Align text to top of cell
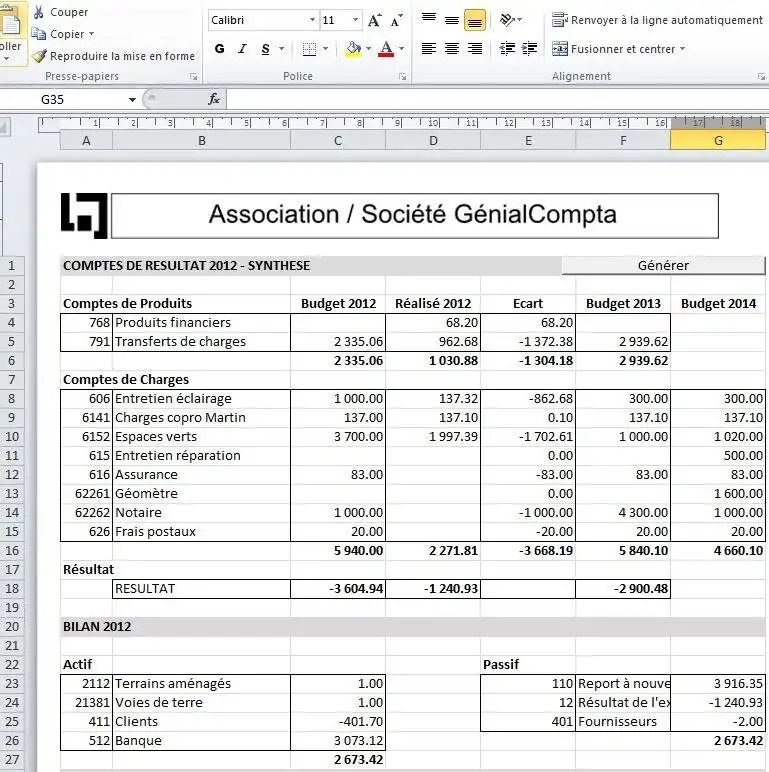 click(429, 20)
